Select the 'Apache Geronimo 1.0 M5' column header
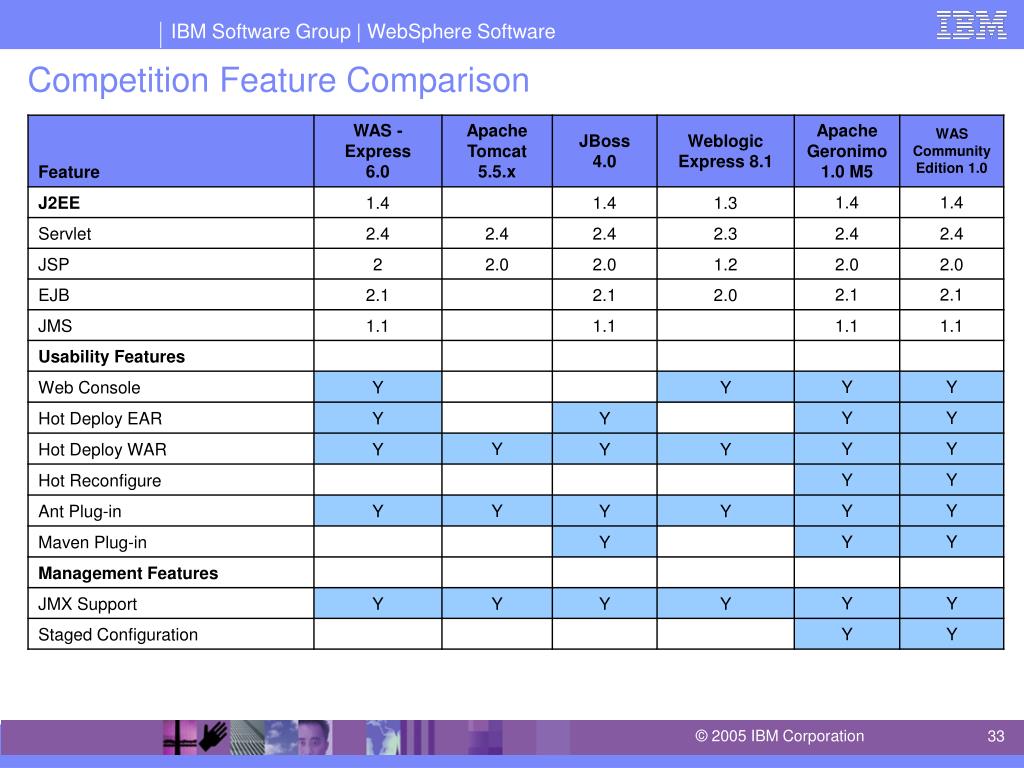 click(846, 151)
